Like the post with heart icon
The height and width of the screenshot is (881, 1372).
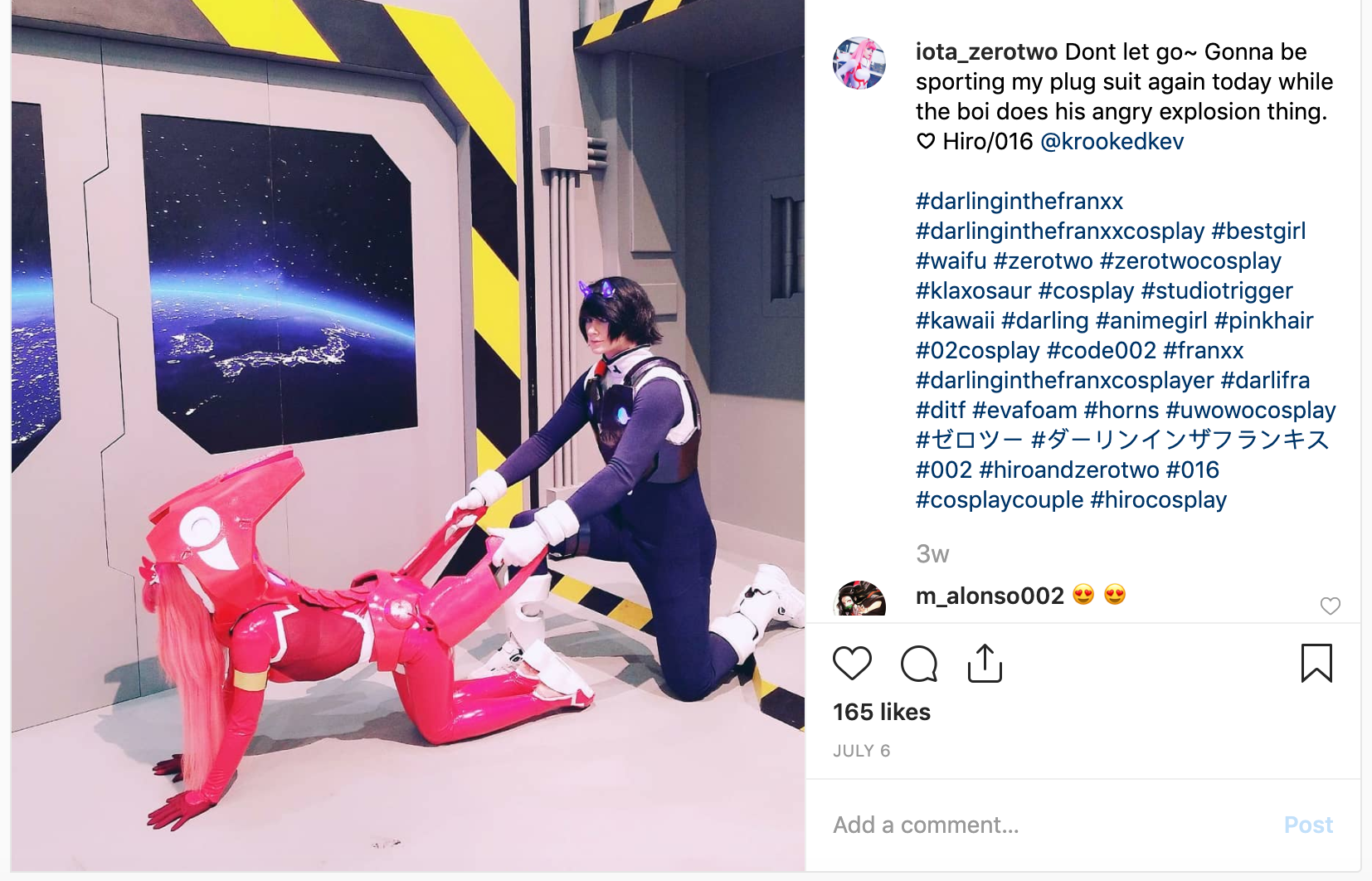click(852, 664)
